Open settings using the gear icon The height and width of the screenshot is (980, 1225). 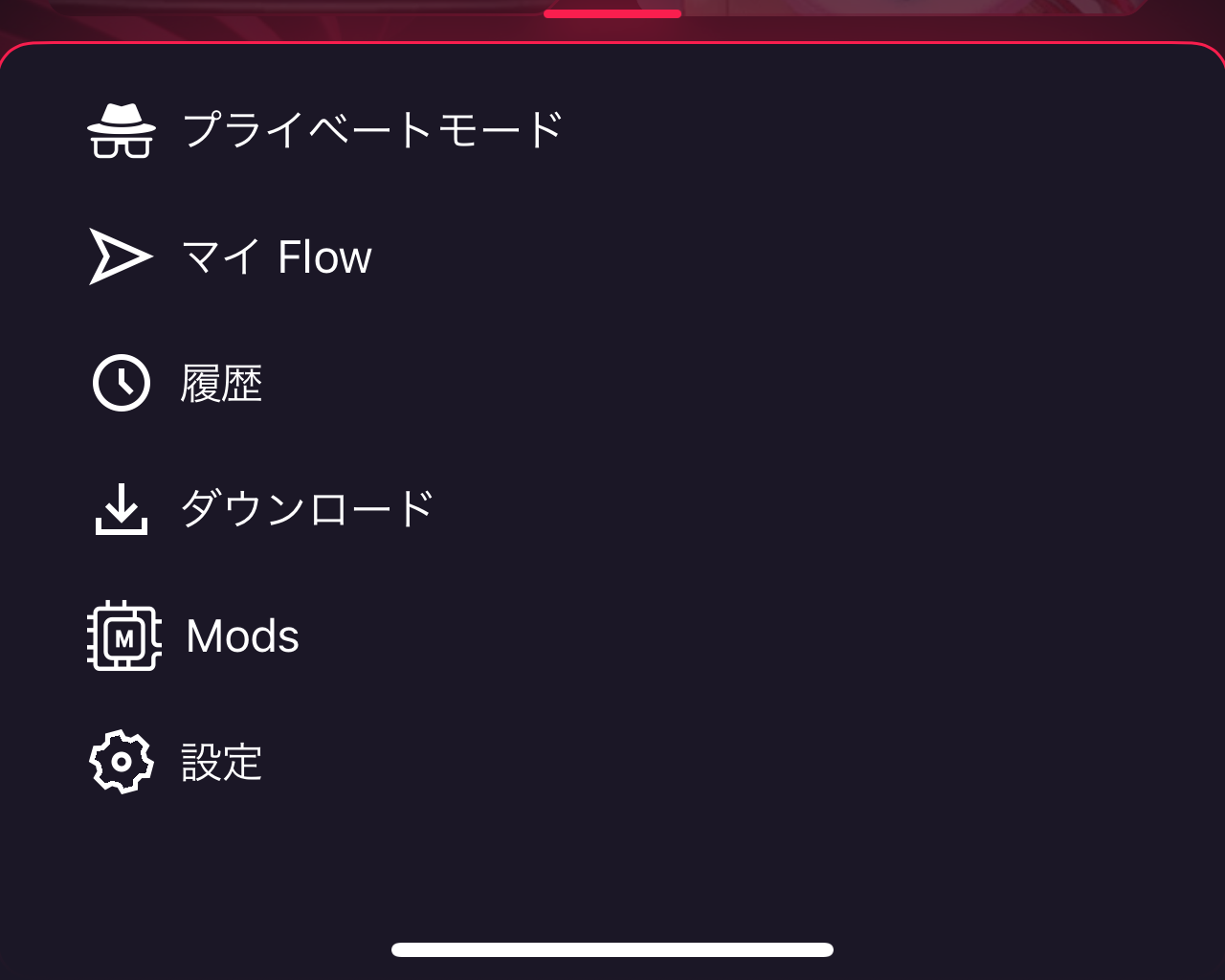tap(121, 762)
